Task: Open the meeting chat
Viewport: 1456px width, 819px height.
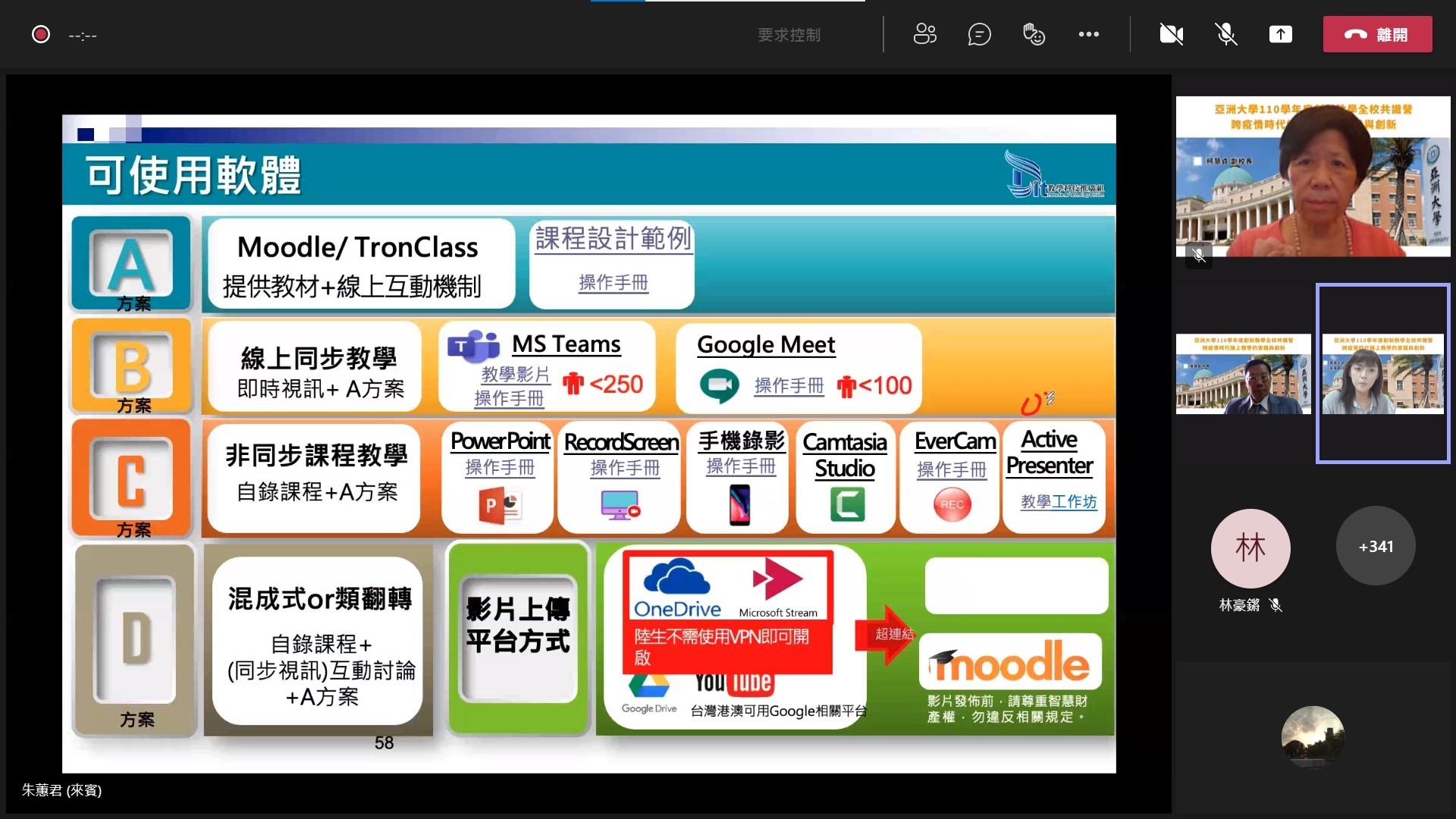Action: (979, 34)
